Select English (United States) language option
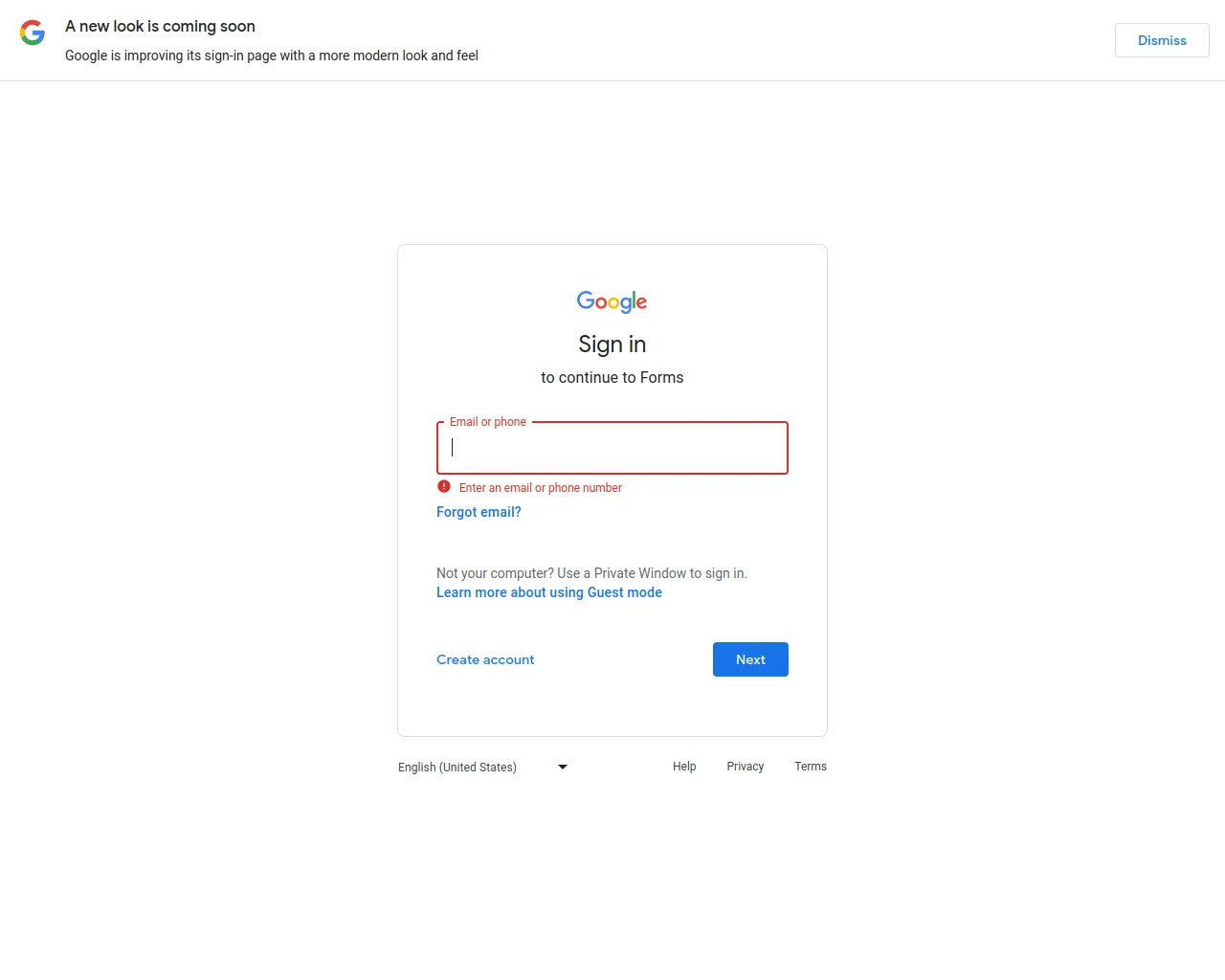Screen dimensions: 1225x980 (457, 767)
